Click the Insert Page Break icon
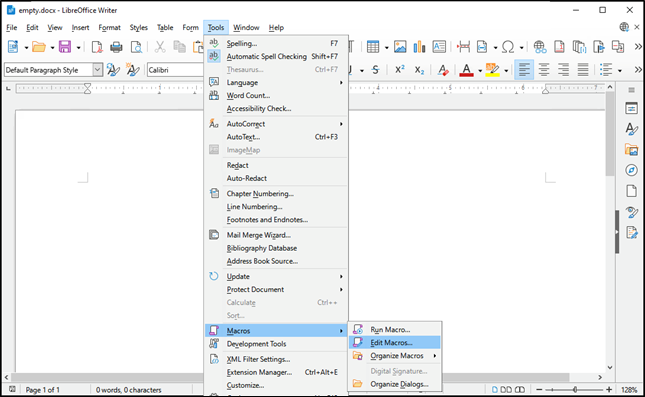 click(x=464, y=47)
